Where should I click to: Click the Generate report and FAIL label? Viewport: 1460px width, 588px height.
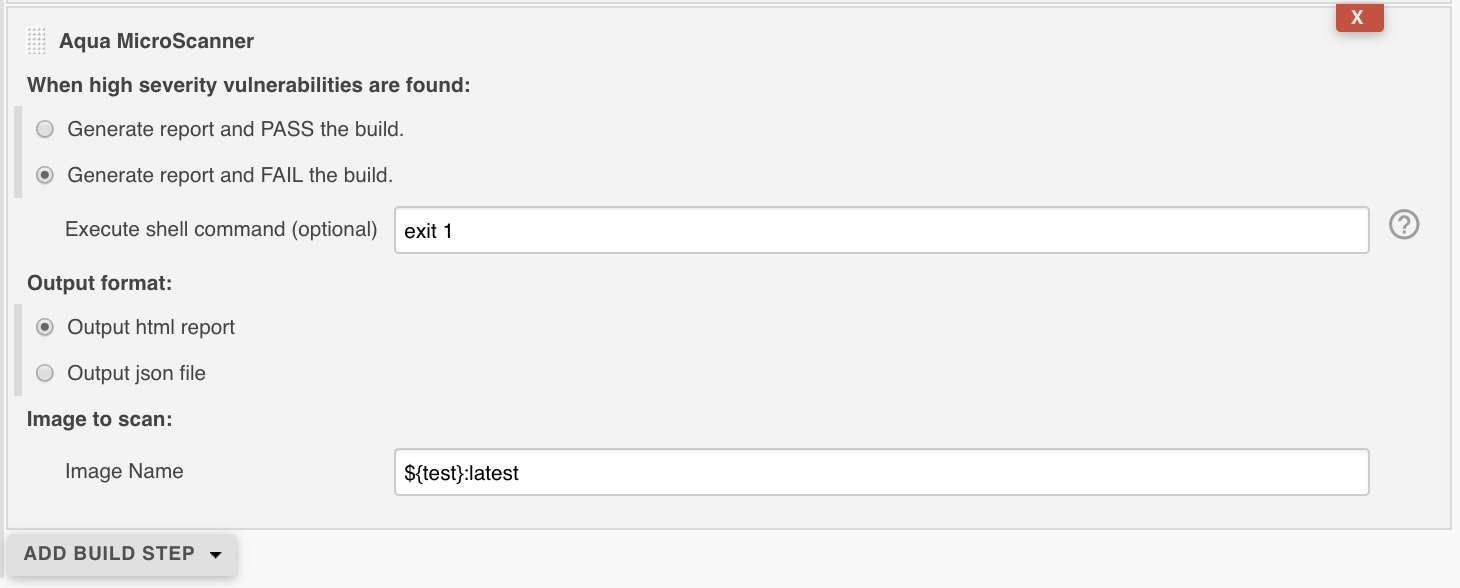click(x=230, y=175)
